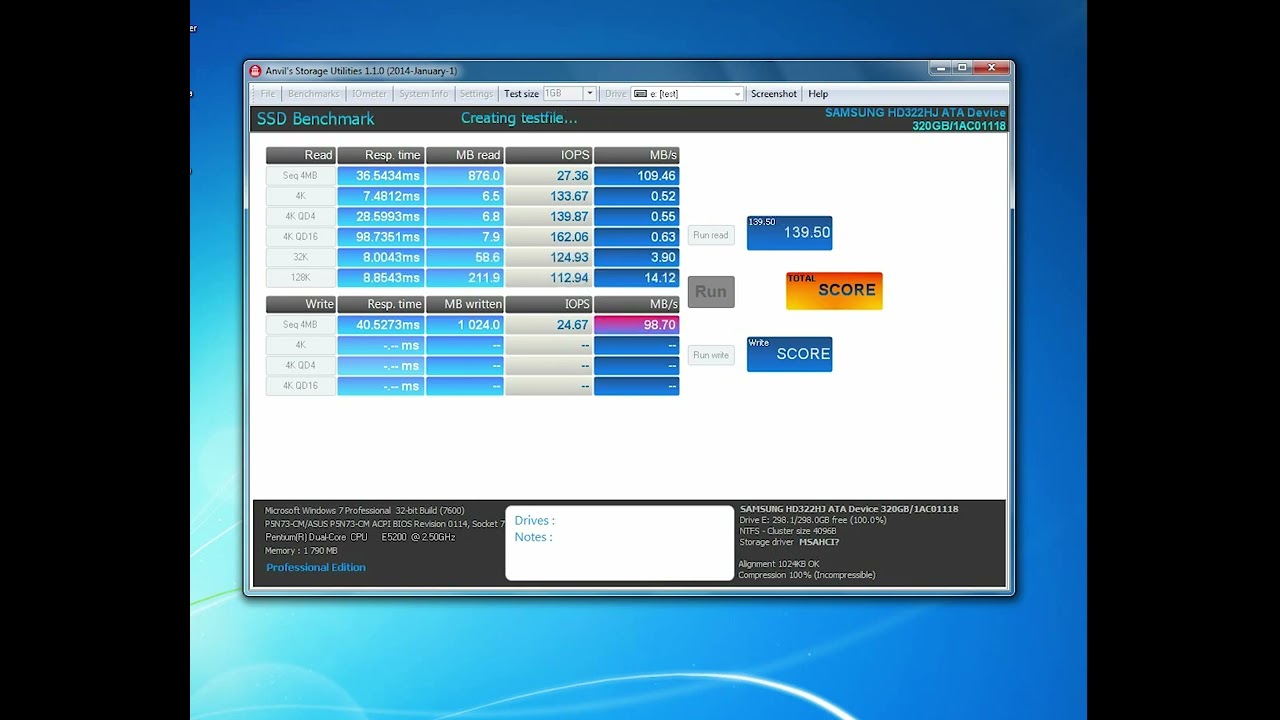The height and width of the screenshot is (720, 1280).
Task: Minimize the Anvil's Storage Utilities window
Action: (940, 68)
